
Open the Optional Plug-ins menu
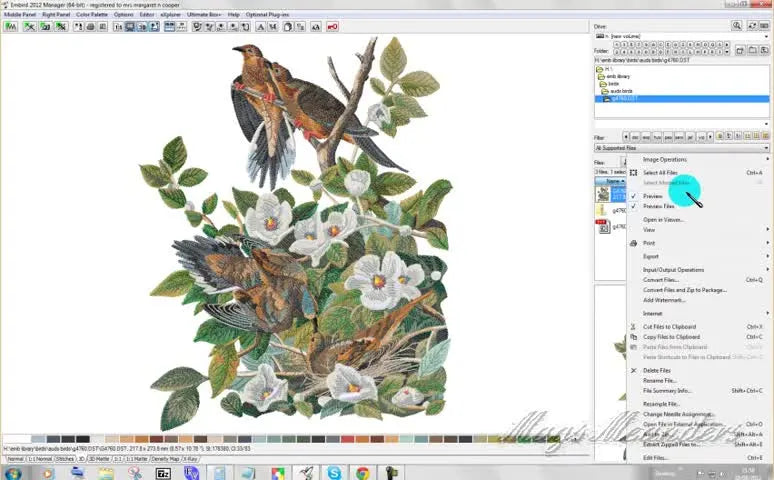coord(268,15)
